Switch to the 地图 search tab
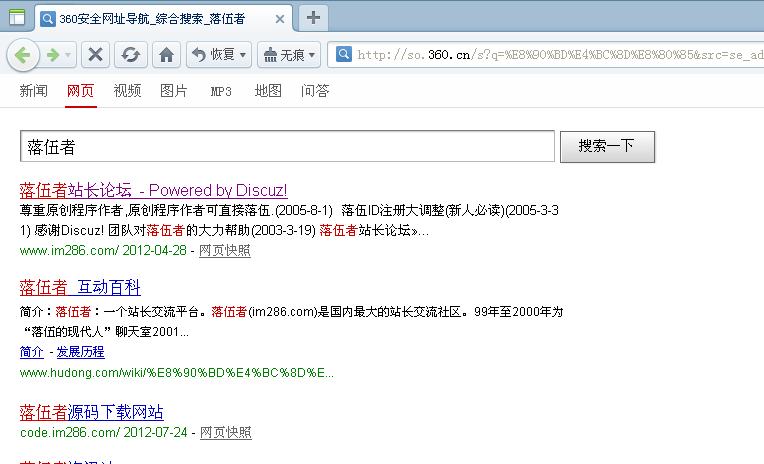 [268, 91]
